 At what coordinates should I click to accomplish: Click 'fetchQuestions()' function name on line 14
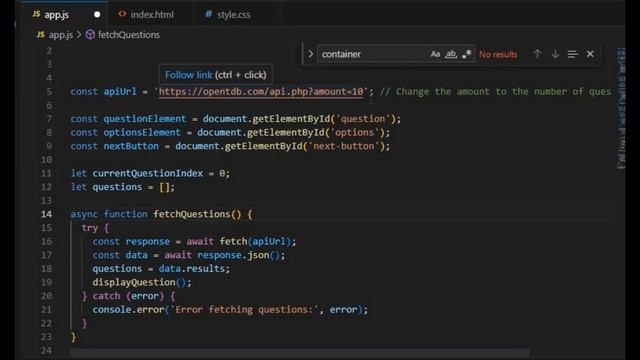pos(197,214)
